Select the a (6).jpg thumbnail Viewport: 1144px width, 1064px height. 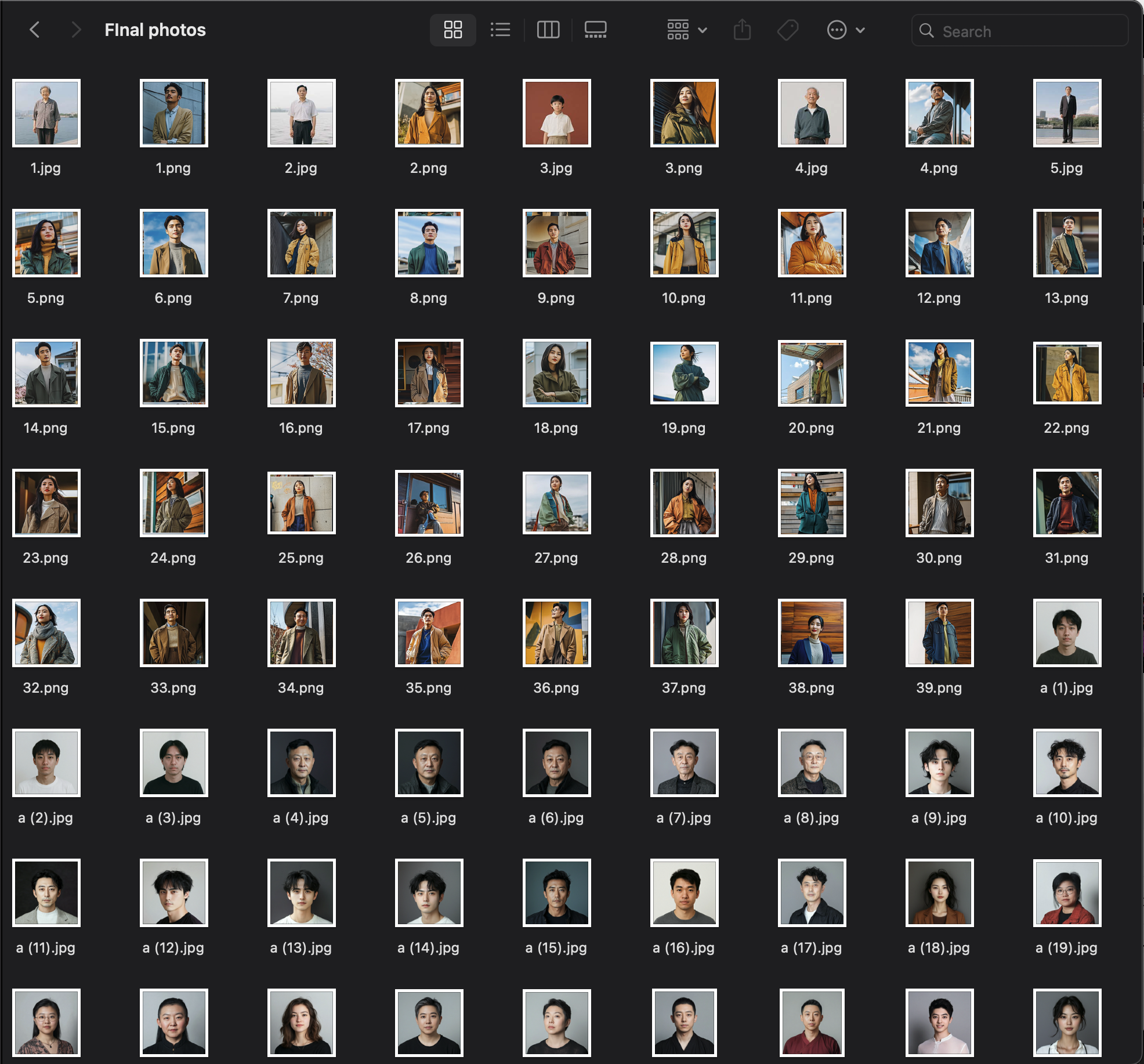557,763
